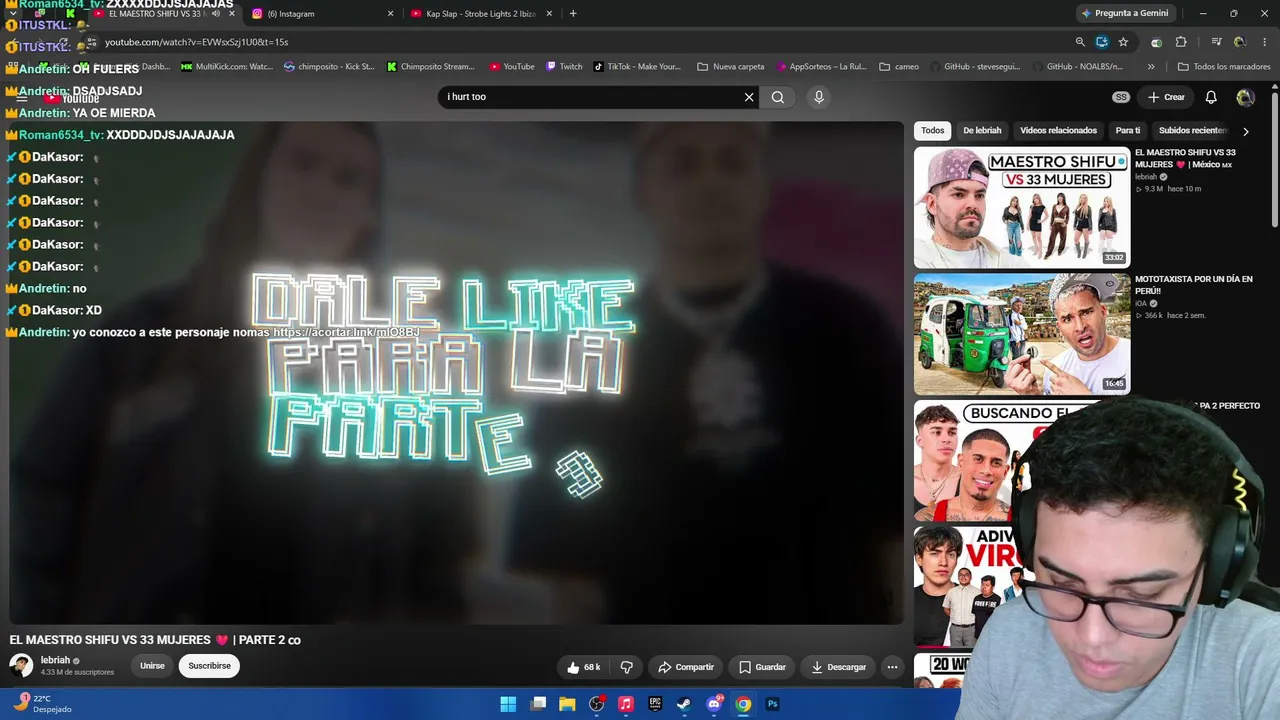Click the browser address bar URL

[x=196, y=42]
